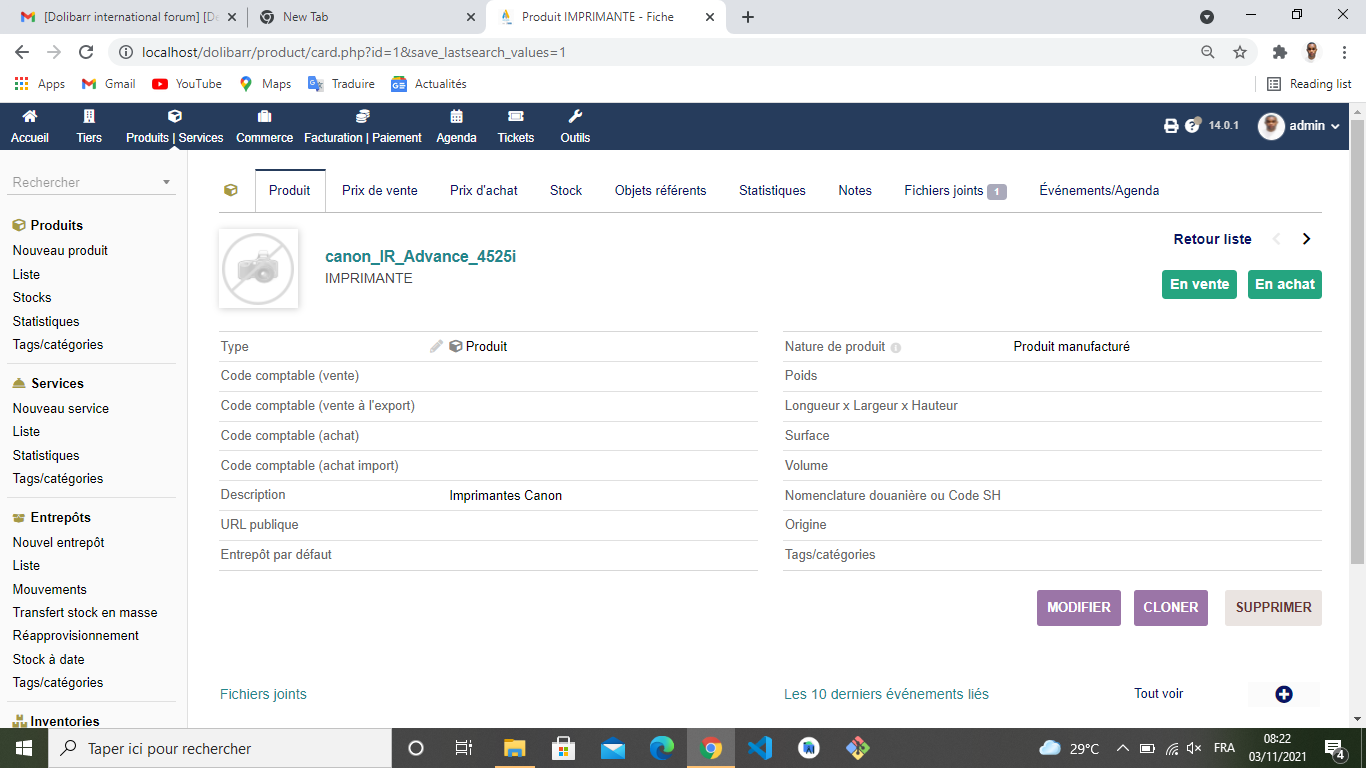Open the Accueil home menu
The height and width of the screenshot is (768, 1366).
tap(30, 127)
